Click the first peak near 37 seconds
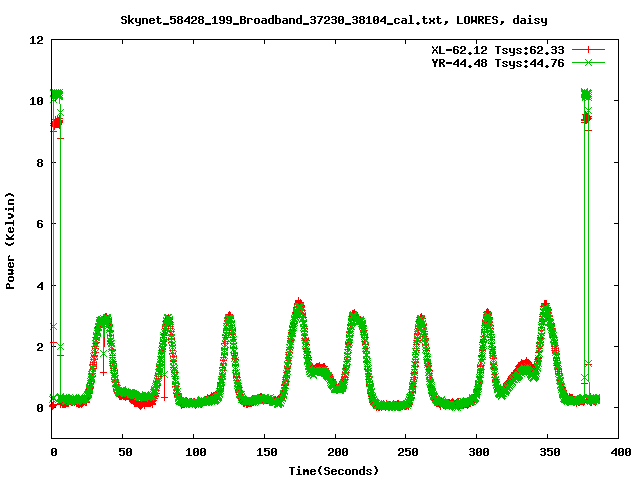Viewport: 640px width, 480px height. point(104,320)
